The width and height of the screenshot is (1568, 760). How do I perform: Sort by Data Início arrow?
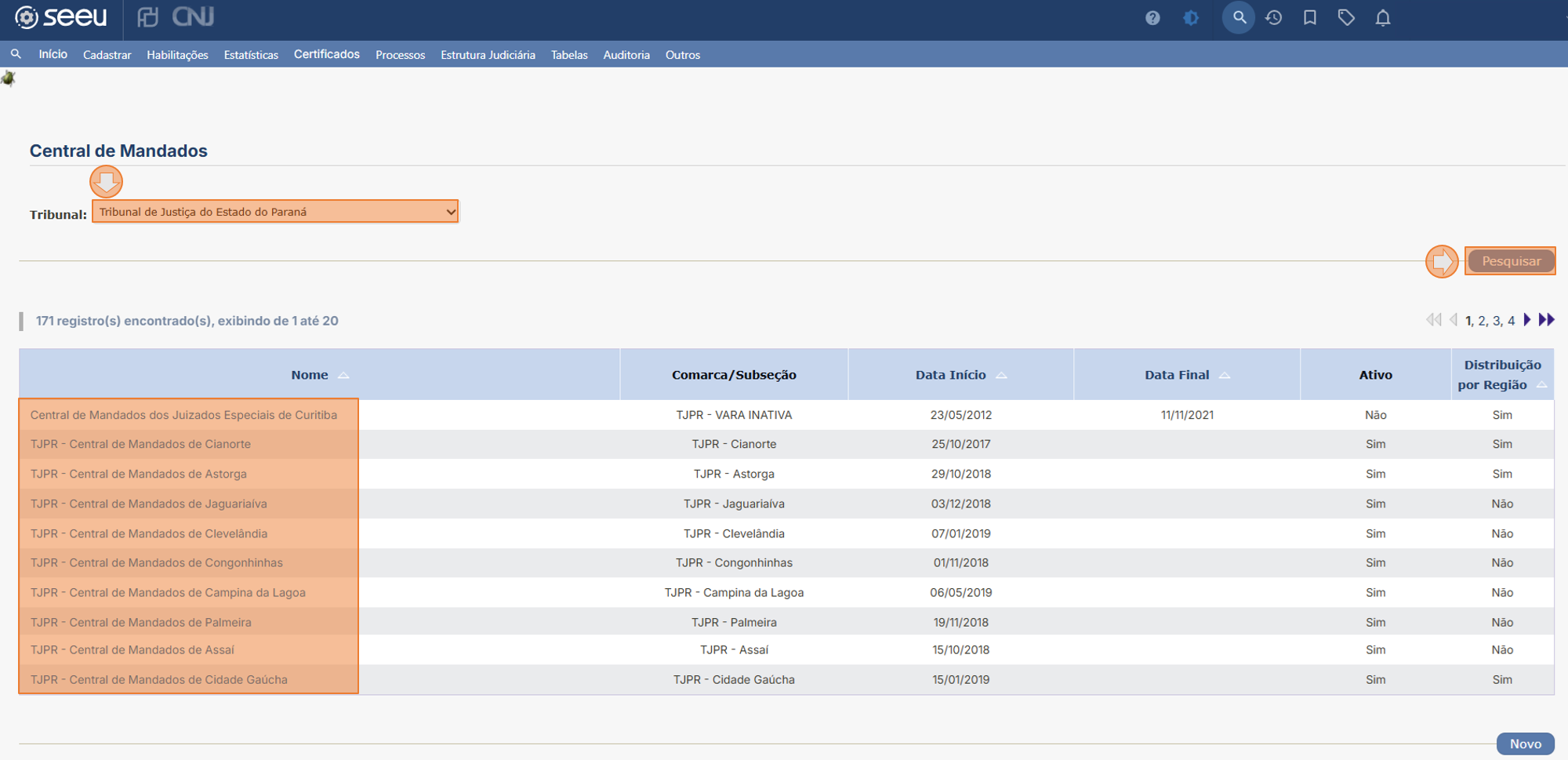pyautogui.click(x=1001, y=376)
